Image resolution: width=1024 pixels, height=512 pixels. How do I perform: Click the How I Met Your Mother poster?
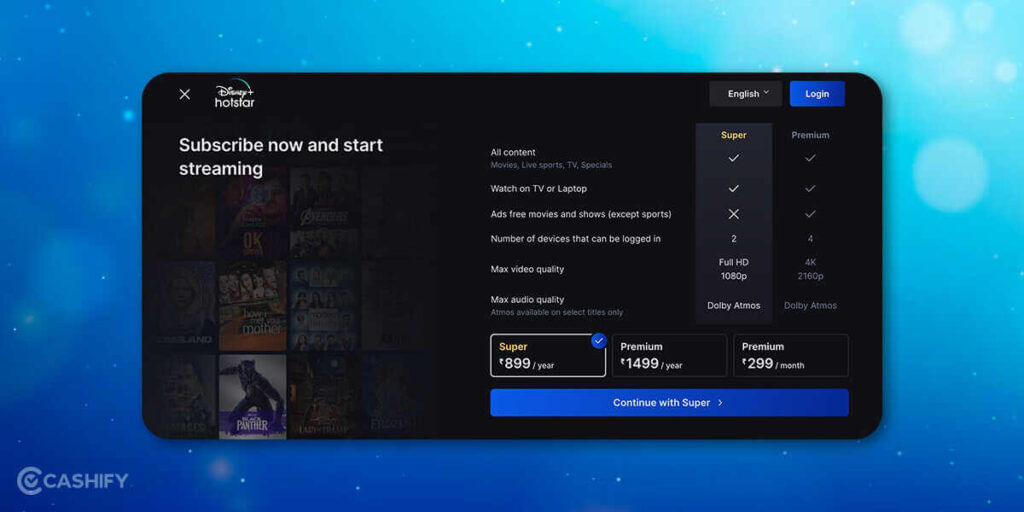pyautogui.click(x=253, y=306)
